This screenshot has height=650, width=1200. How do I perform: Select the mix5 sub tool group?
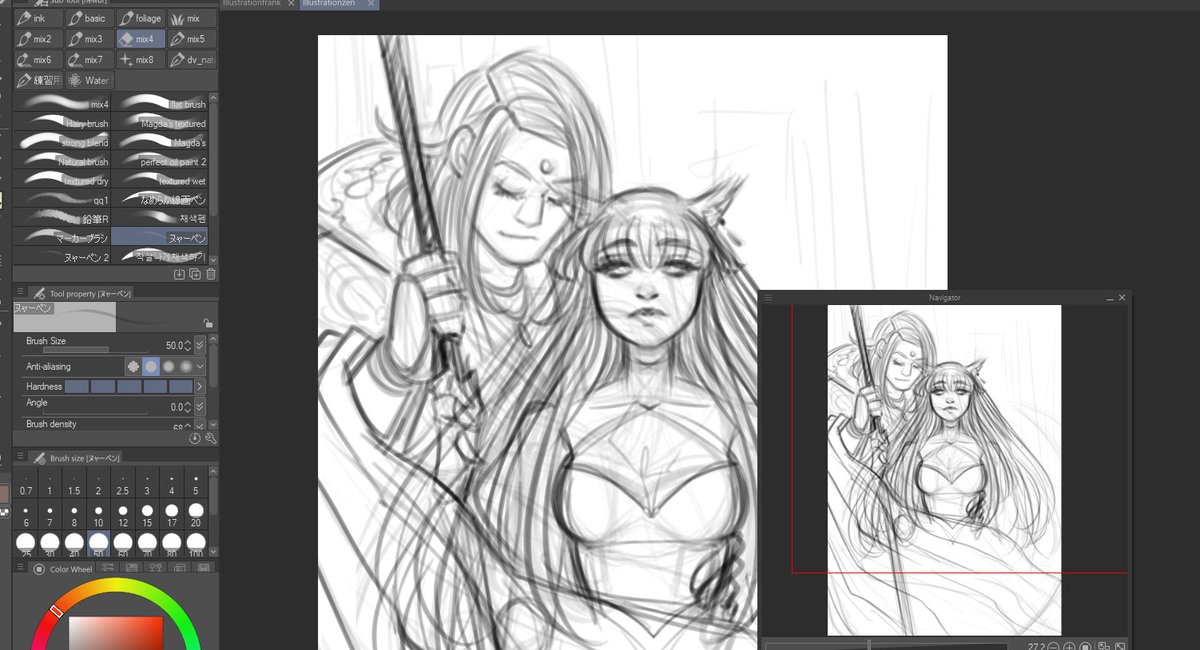[x=191, y=39]
